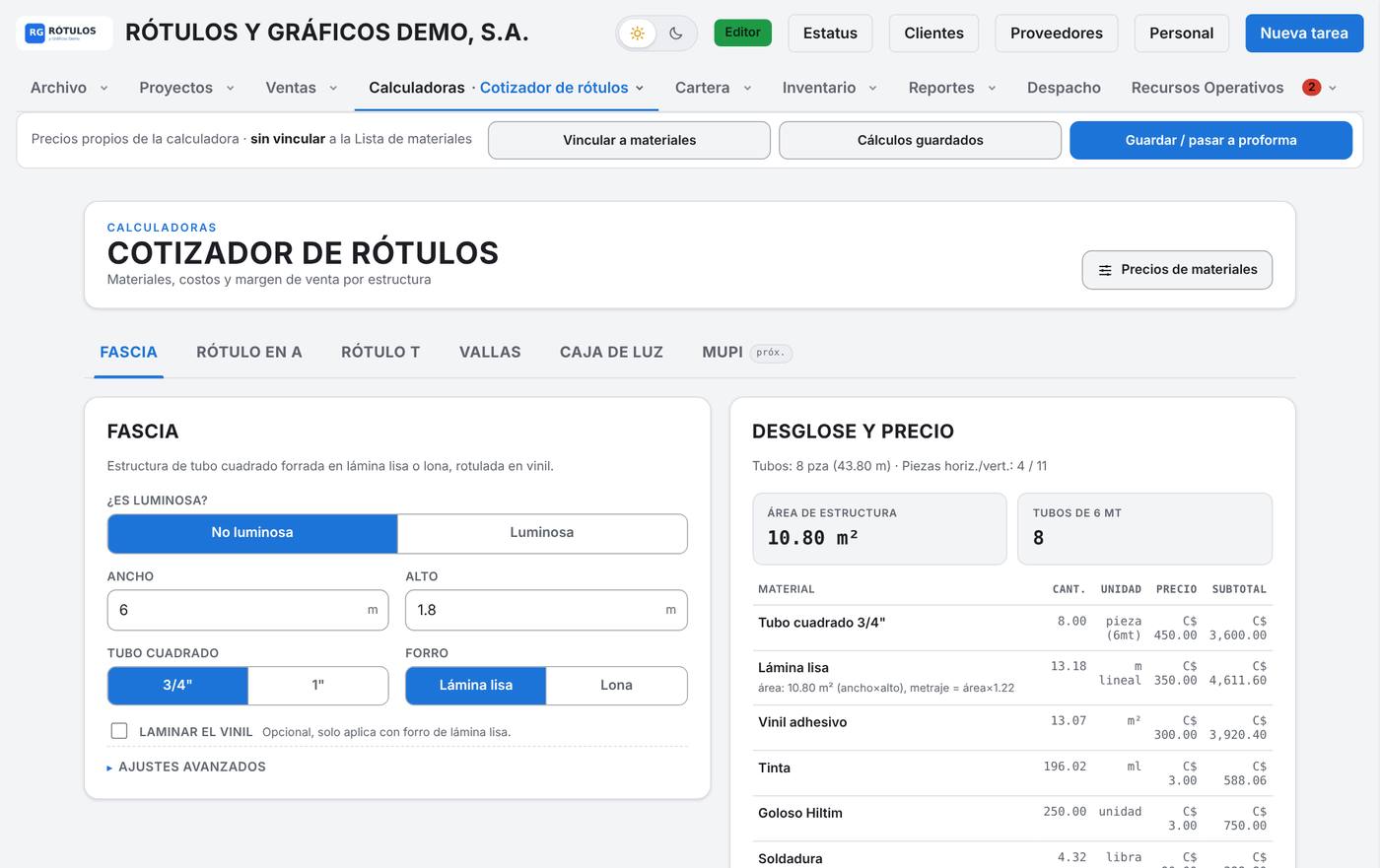This screenshot has width=1380, height=868.
Task: Switch to the FASCIA tab
Action: click(128, 353)
